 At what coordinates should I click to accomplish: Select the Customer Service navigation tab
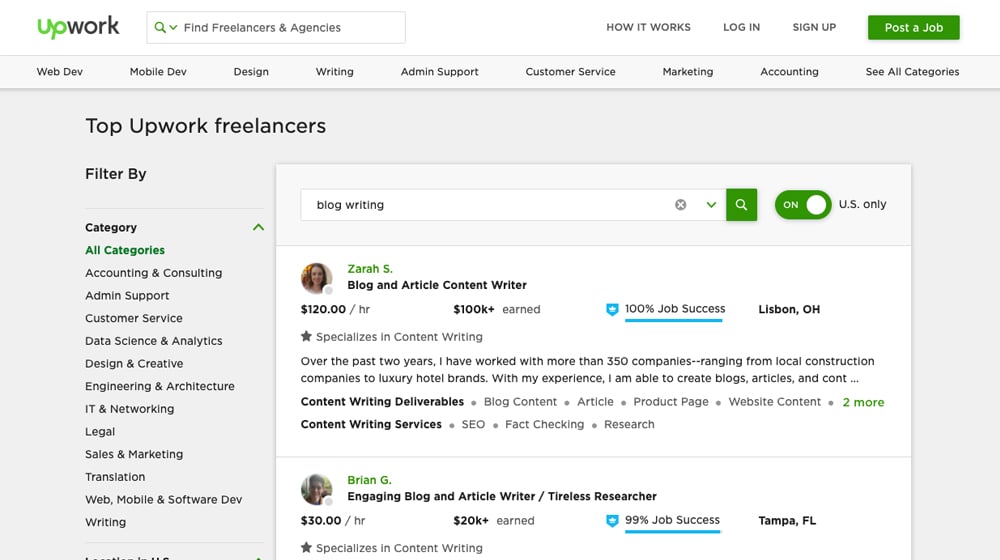point(570,71)
